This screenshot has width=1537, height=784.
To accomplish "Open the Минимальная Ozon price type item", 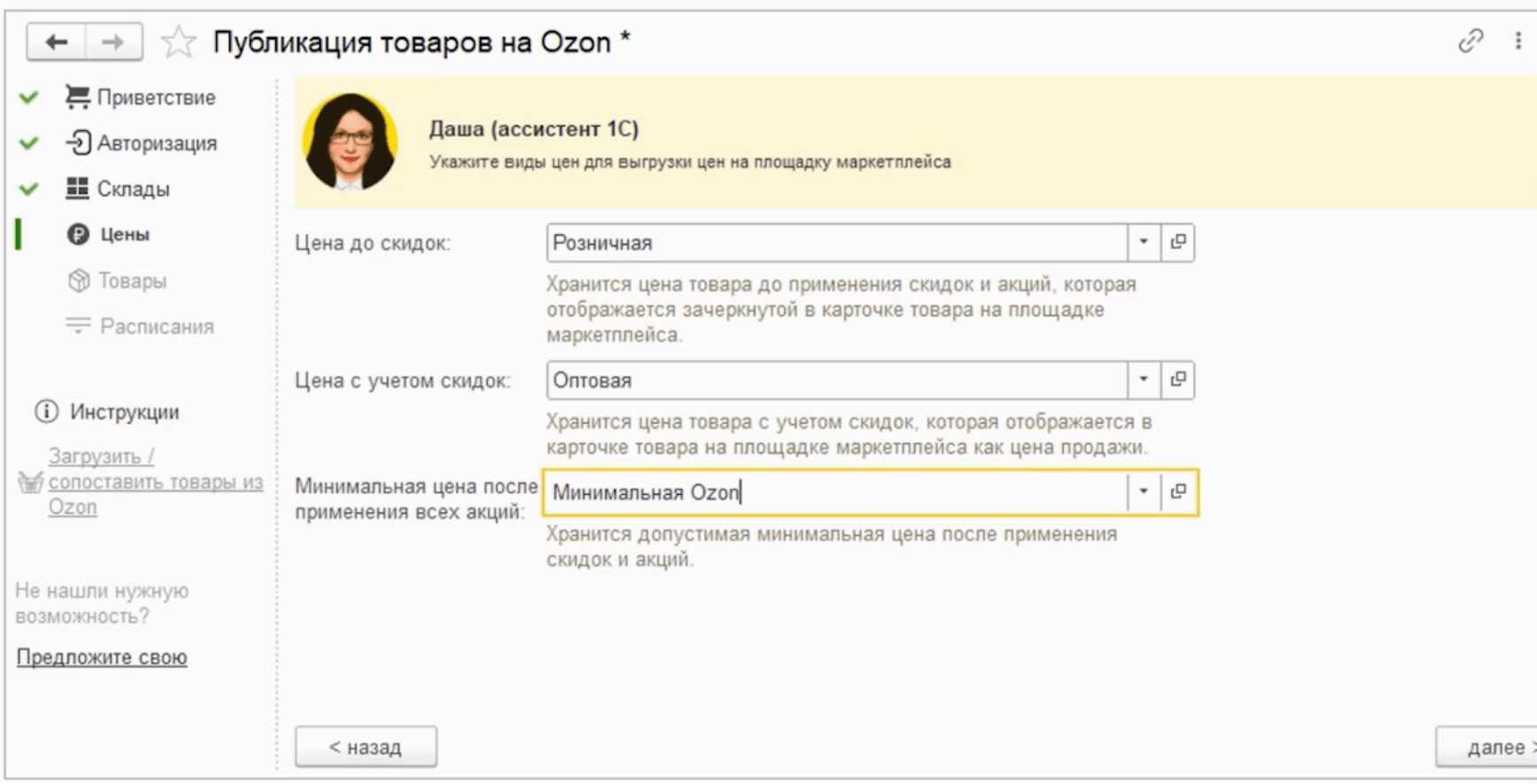I will 1178,492.
